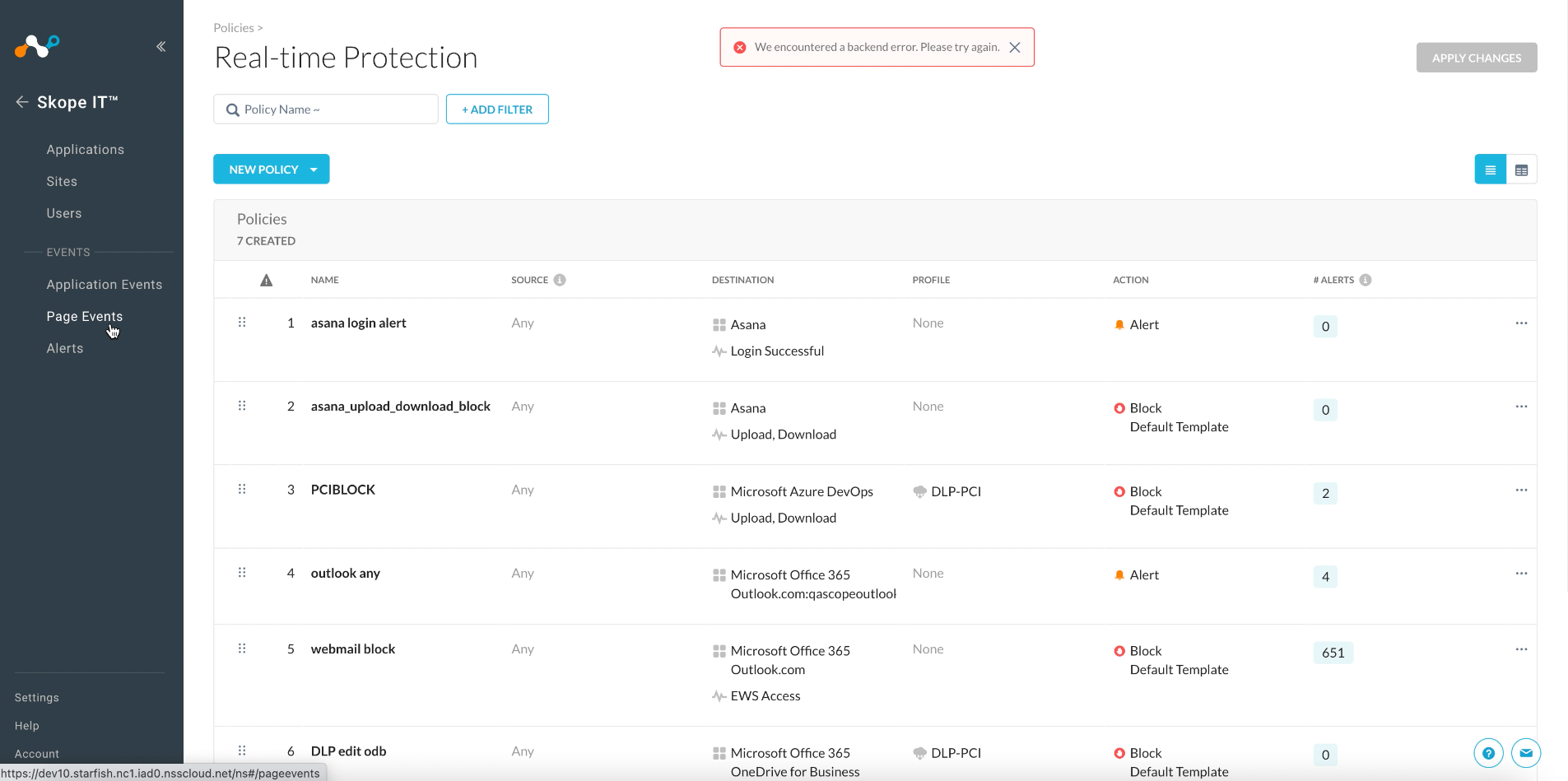The height and width of the screenshot is (781, 1568).
Task: Open the more options menu for webmail block
Action: click(1521, 649)
